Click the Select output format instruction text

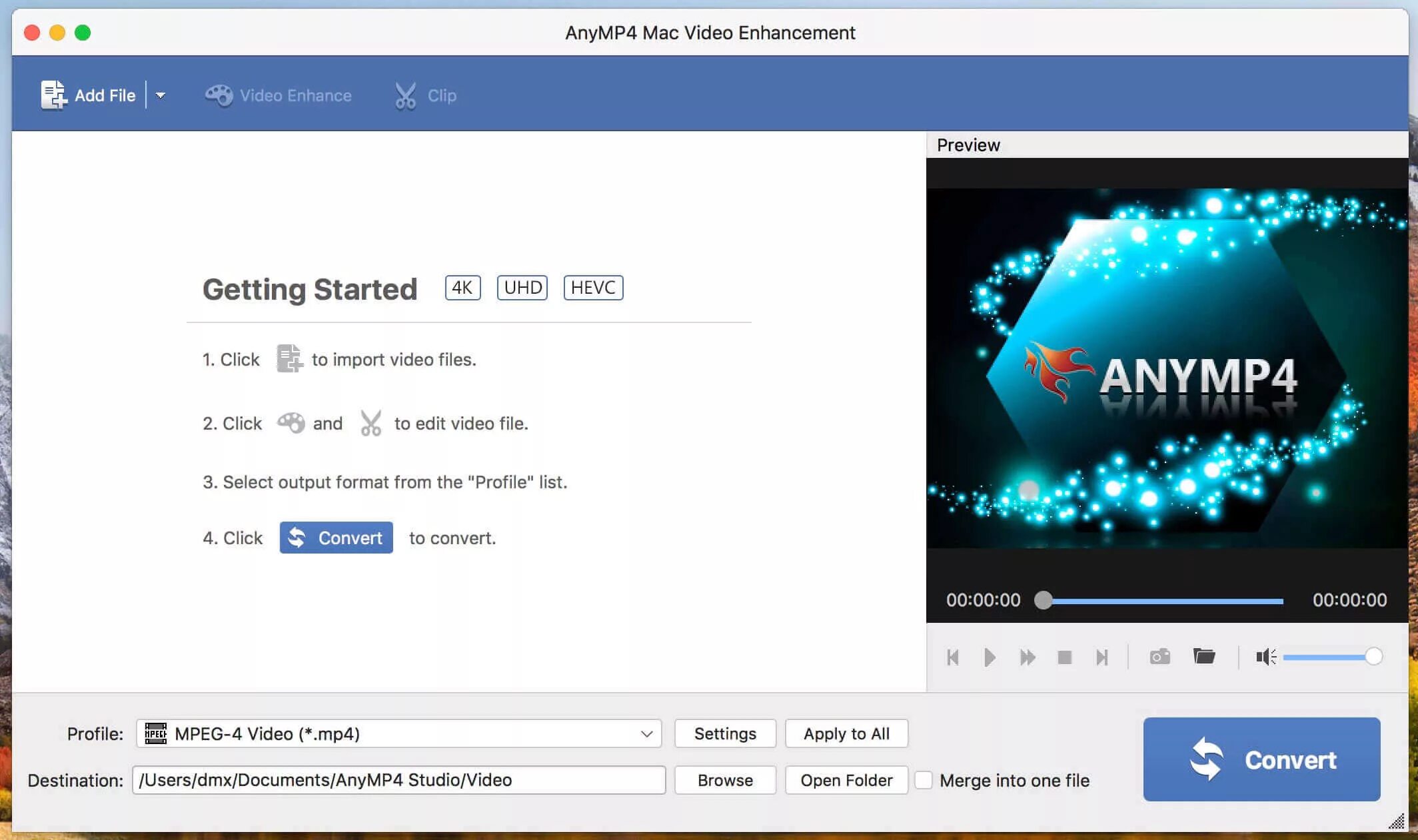[x=385, y=482]
